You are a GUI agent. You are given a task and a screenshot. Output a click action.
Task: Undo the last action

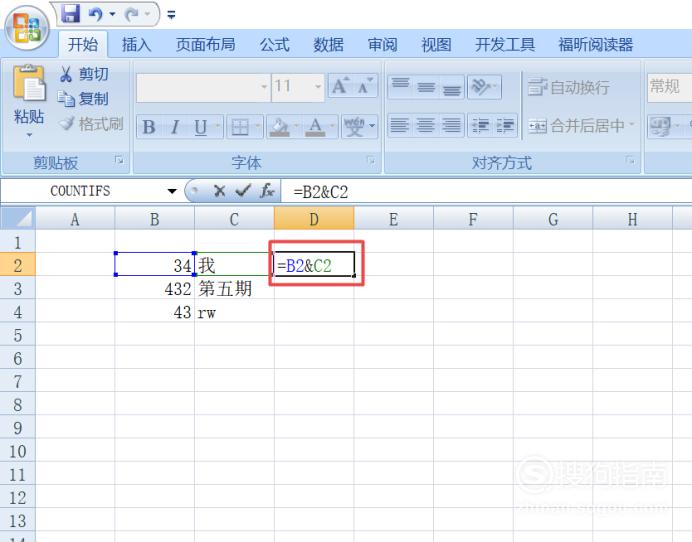tap(95, 14)
